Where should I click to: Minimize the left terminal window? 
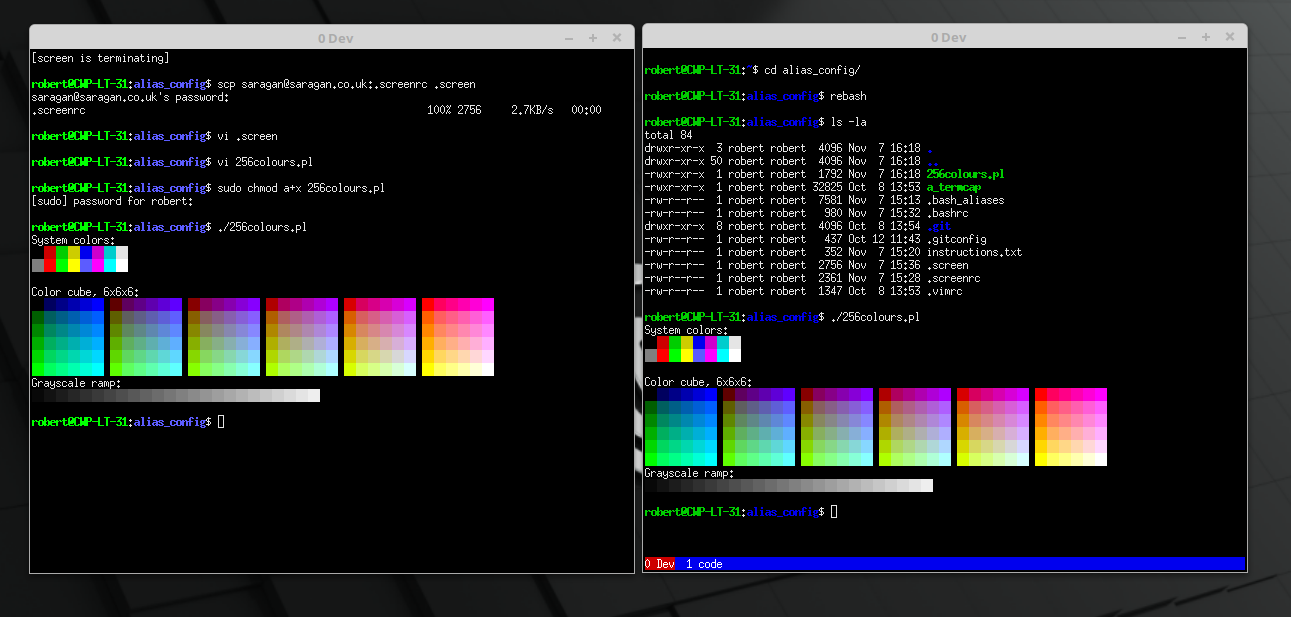(569, 38)
